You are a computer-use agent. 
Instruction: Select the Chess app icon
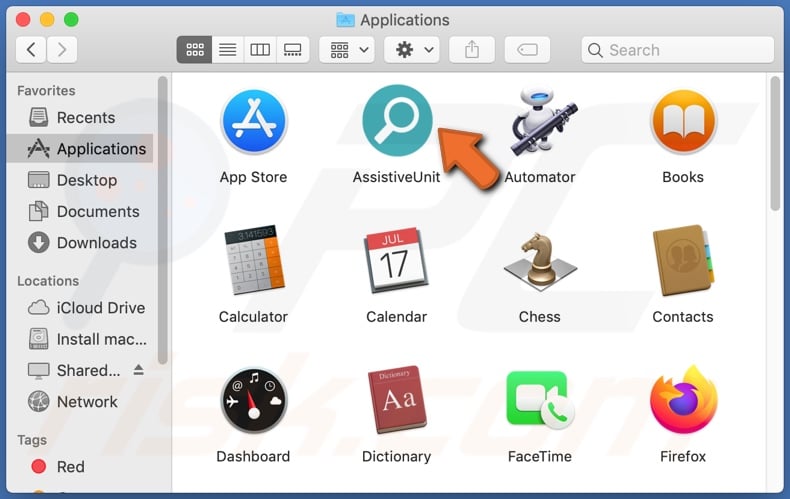click(540, 261)
